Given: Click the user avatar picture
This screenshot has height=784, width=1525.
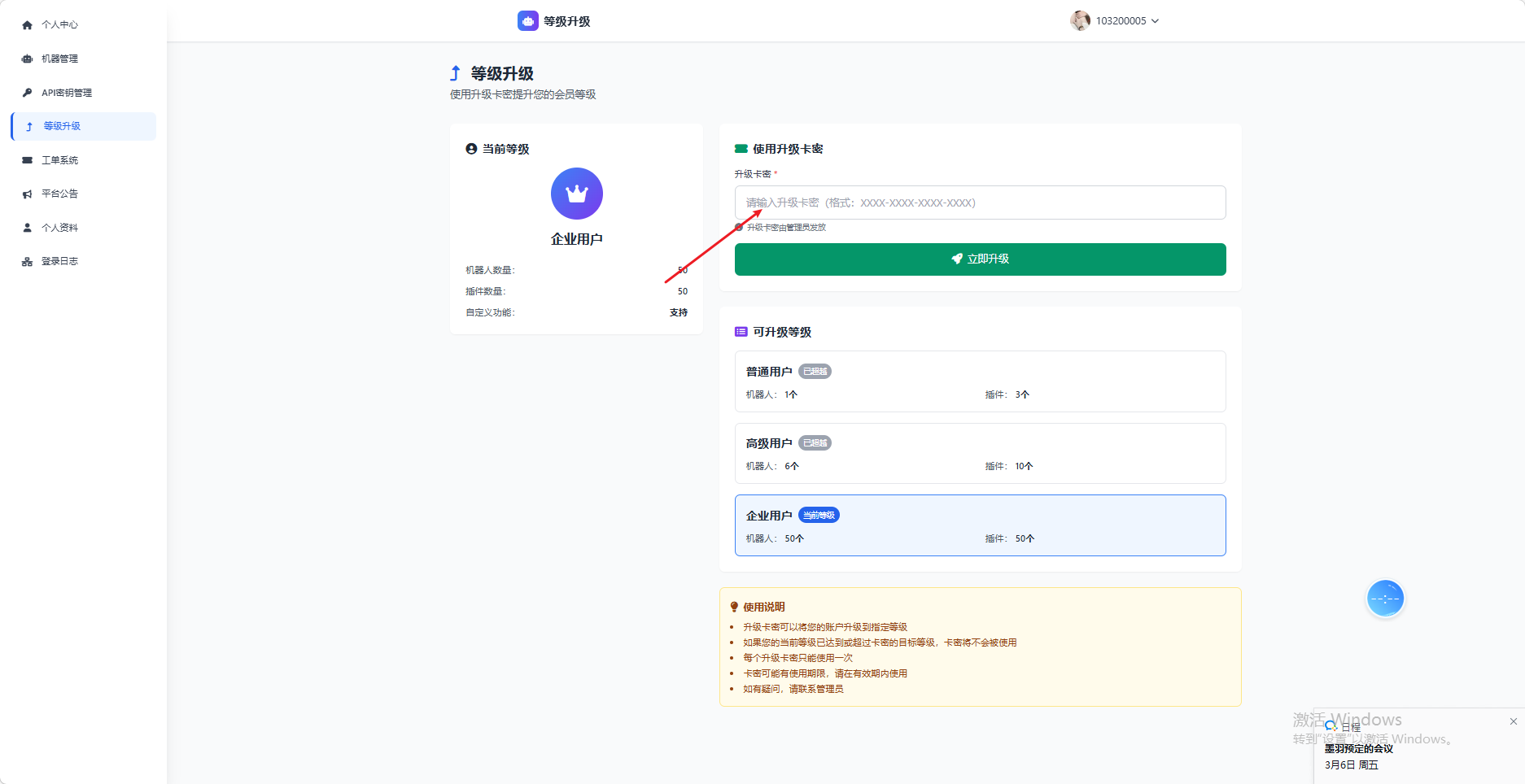Looking at the screenshot, I should [x=1080, y=21].
